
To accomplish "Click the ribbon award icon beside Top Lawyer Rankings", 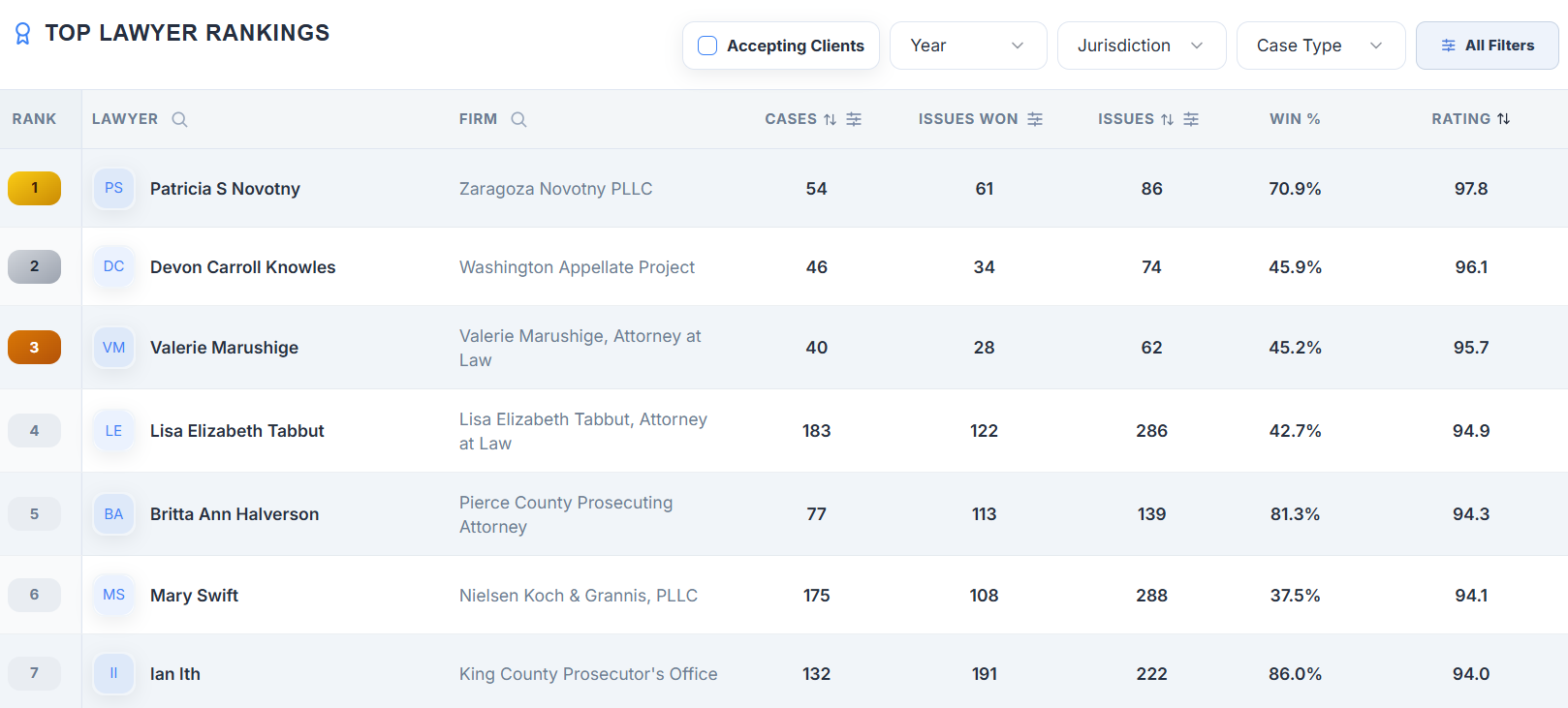I will (23, 34).
